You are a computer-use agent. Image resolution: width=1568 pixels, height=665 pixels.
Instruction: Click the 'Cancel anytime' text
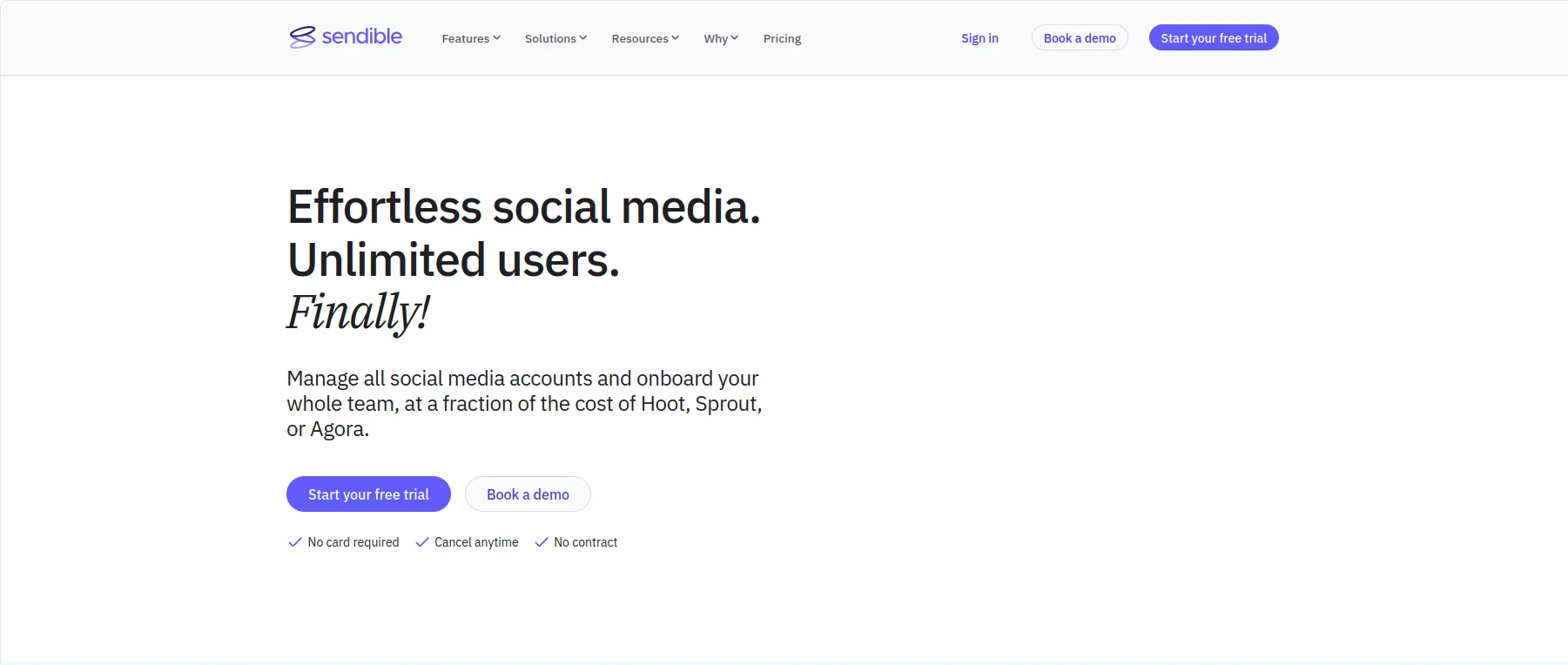[476, 542]
